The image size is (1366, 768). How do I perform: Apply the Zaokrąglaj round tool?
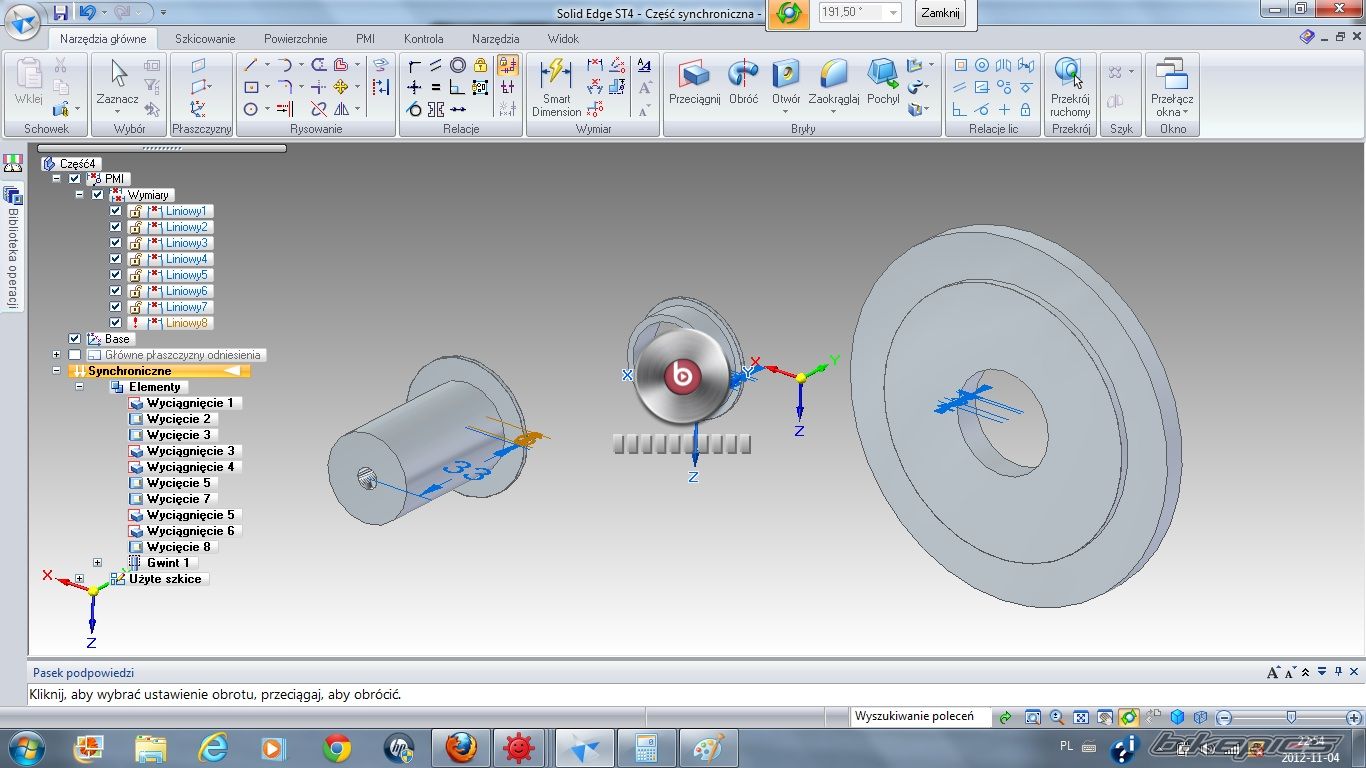click(834, 81)
